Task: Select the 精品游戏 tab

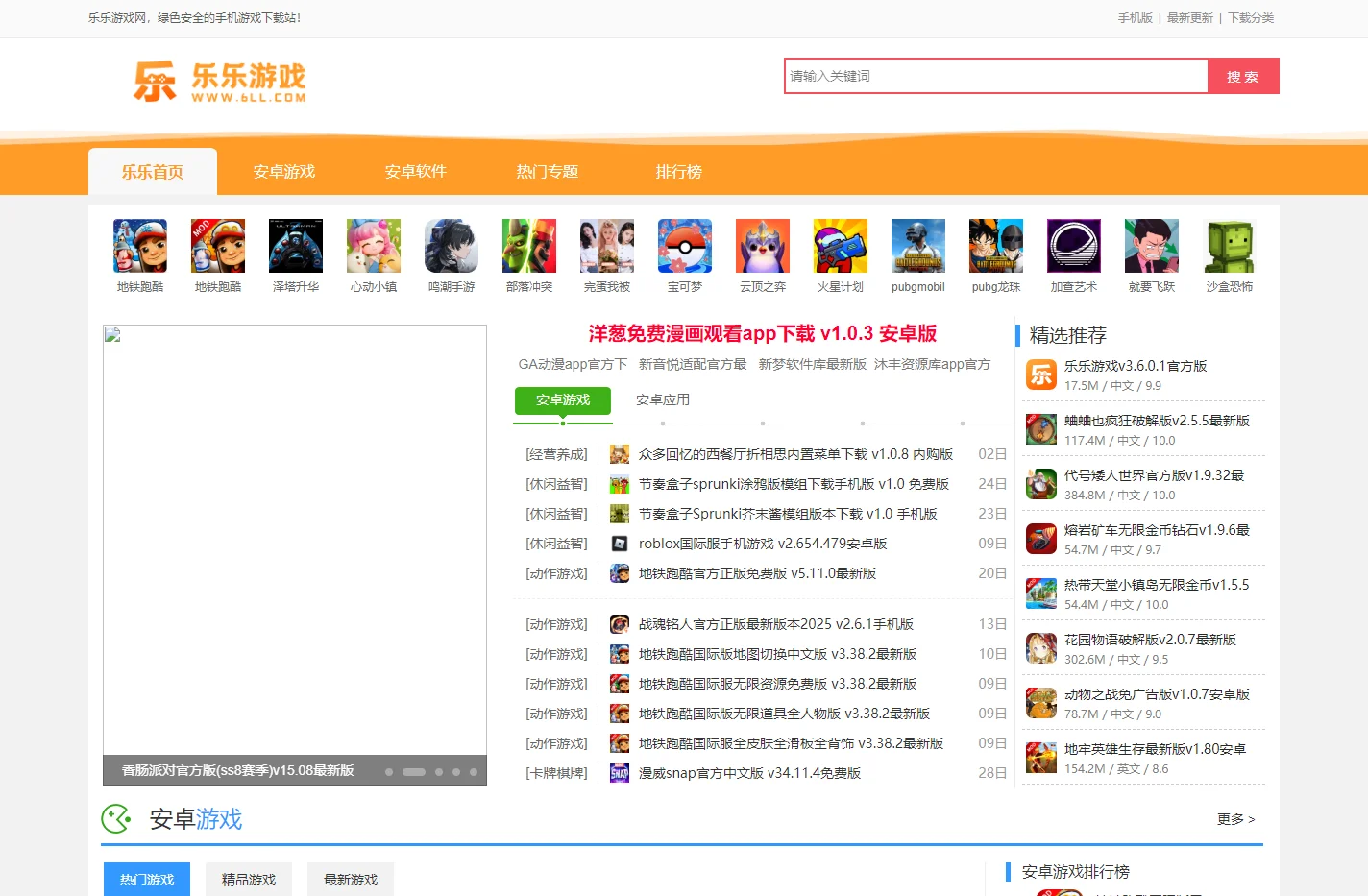Action: [249, 880]
